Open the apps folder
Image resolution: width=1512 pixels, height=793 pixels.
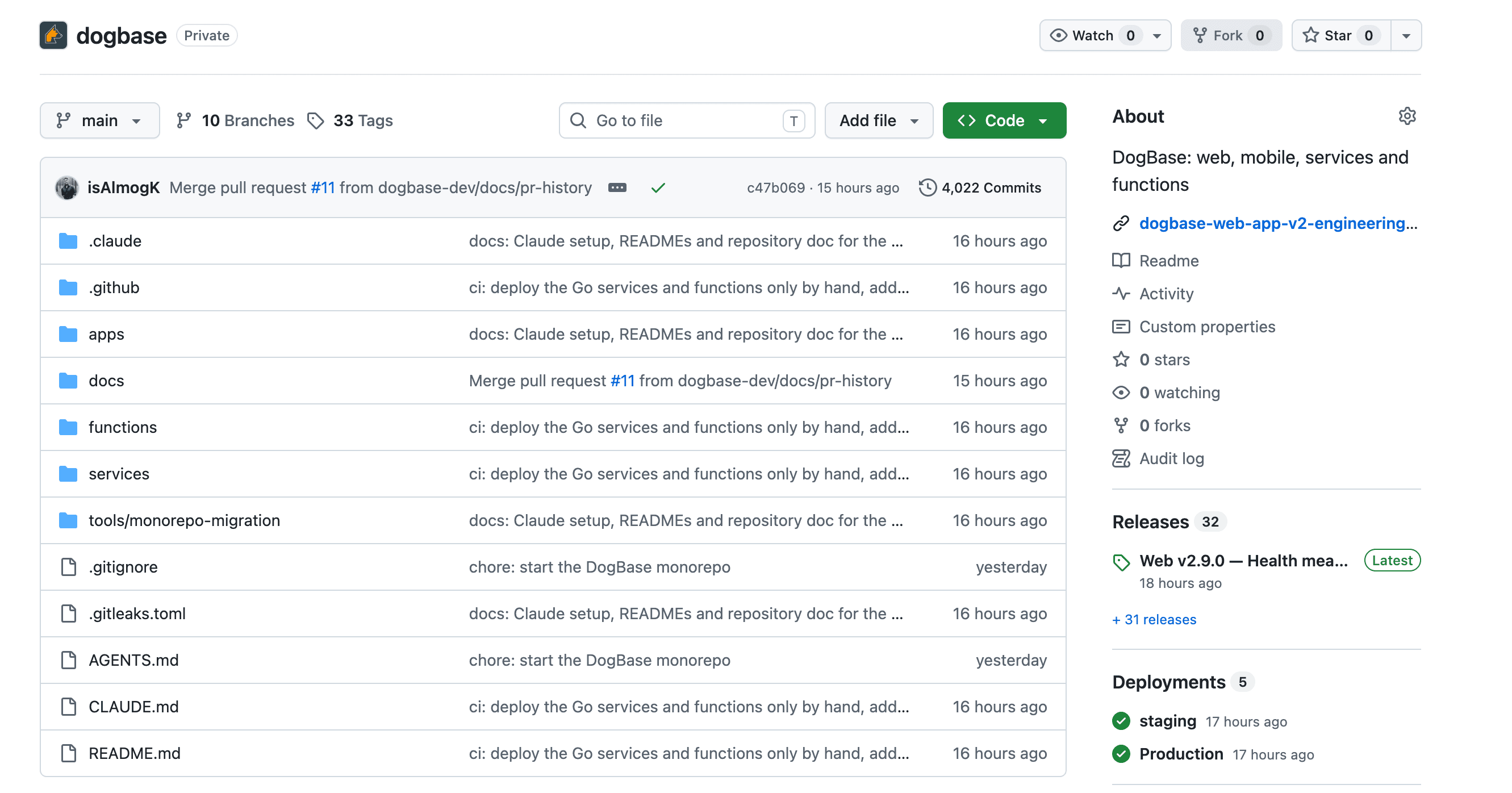[x=106, y=334]
